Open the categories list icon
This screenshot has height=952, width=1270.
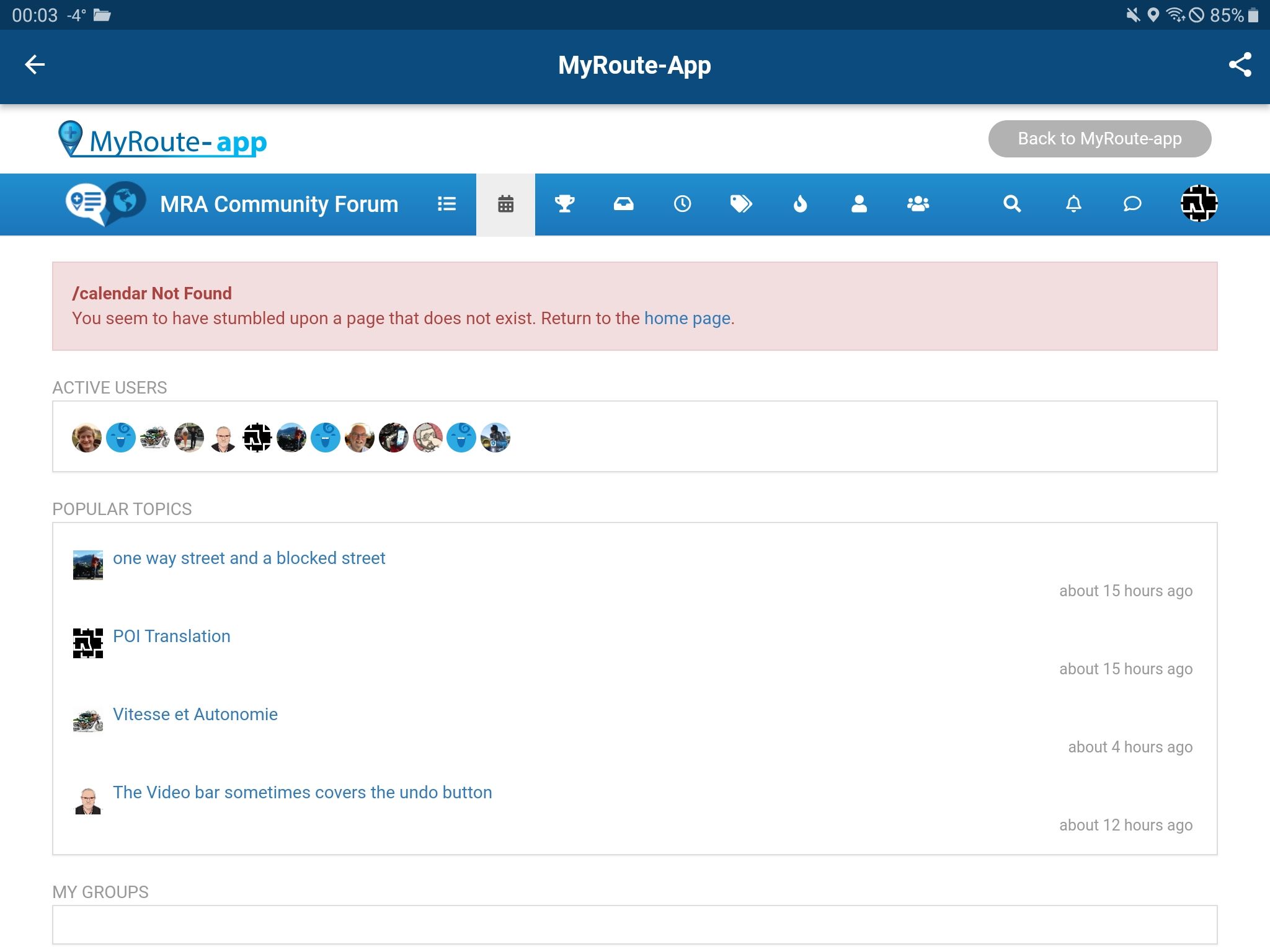446,204
